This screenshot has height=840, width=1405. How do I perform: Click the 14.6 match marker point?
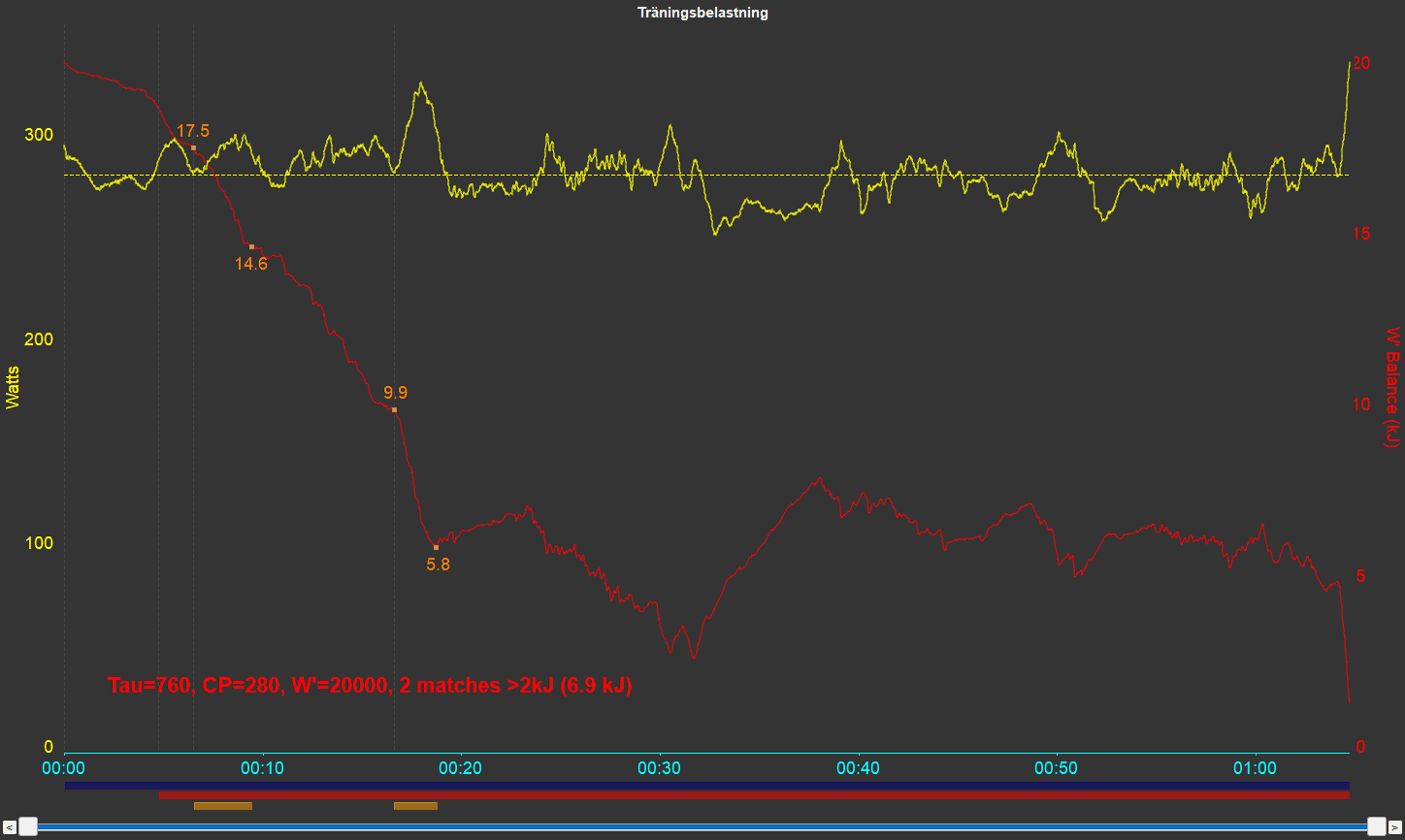(251, 247)
